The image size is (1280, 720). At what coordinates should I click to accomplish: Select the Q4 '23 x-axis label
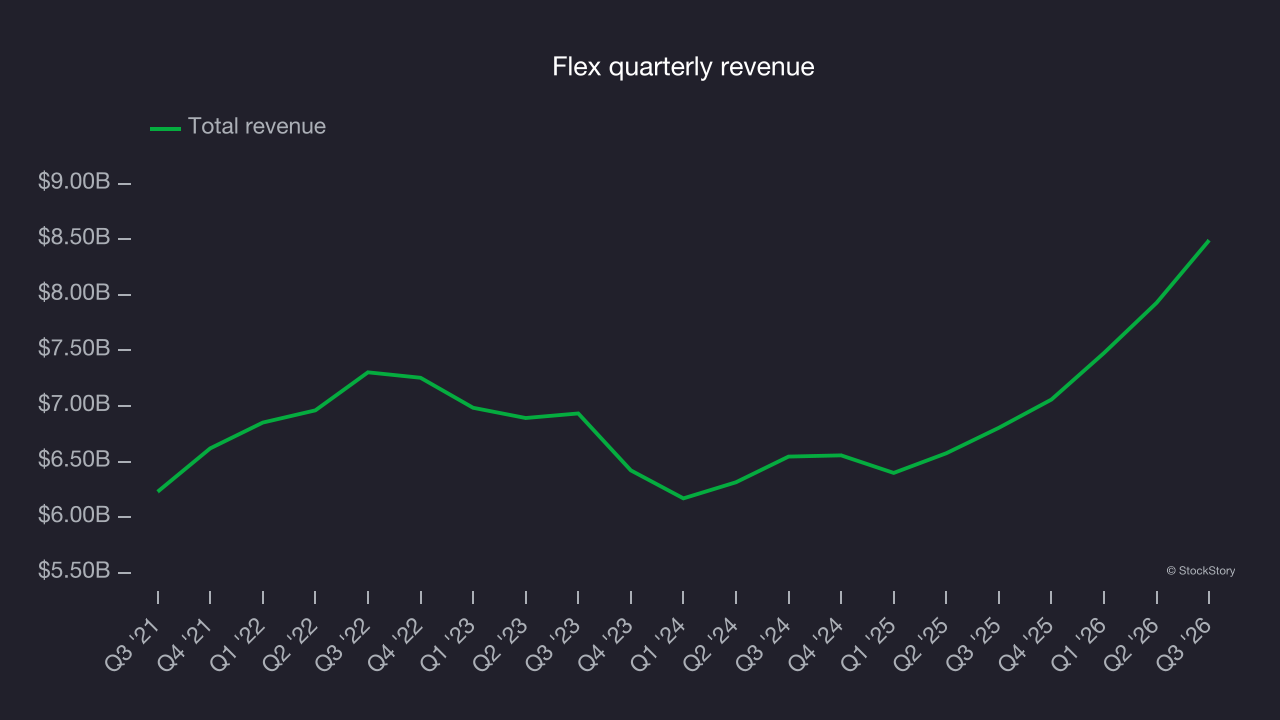click(607, 644)
